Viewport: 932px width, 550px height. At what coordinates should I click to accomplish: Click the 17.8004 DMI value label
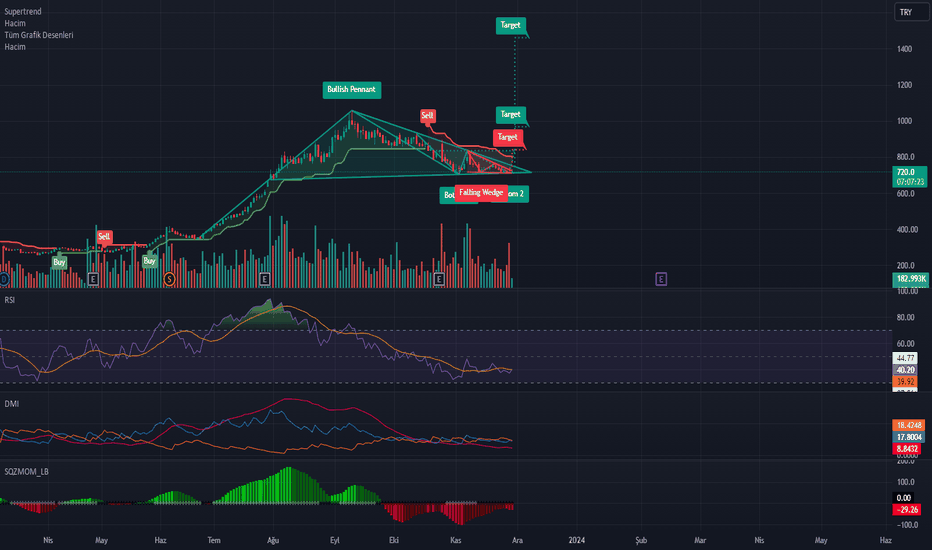(x=909, y=437)
